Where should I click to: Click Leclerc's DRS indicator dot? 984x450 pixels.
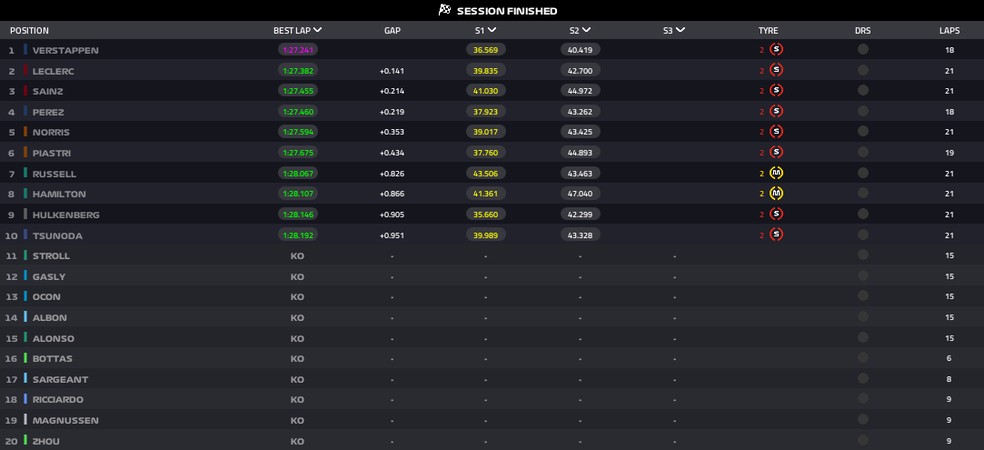[x=863, y=70]
